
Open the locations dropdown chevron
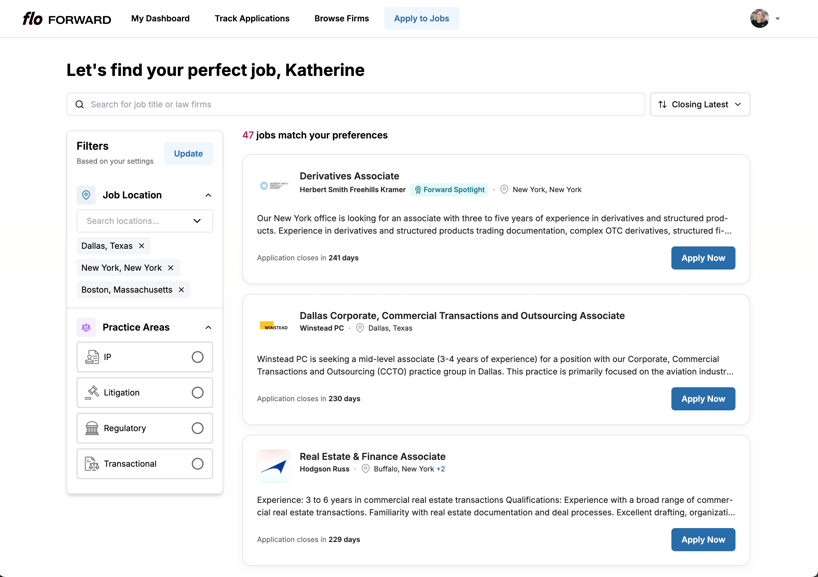tap(197, 221)
